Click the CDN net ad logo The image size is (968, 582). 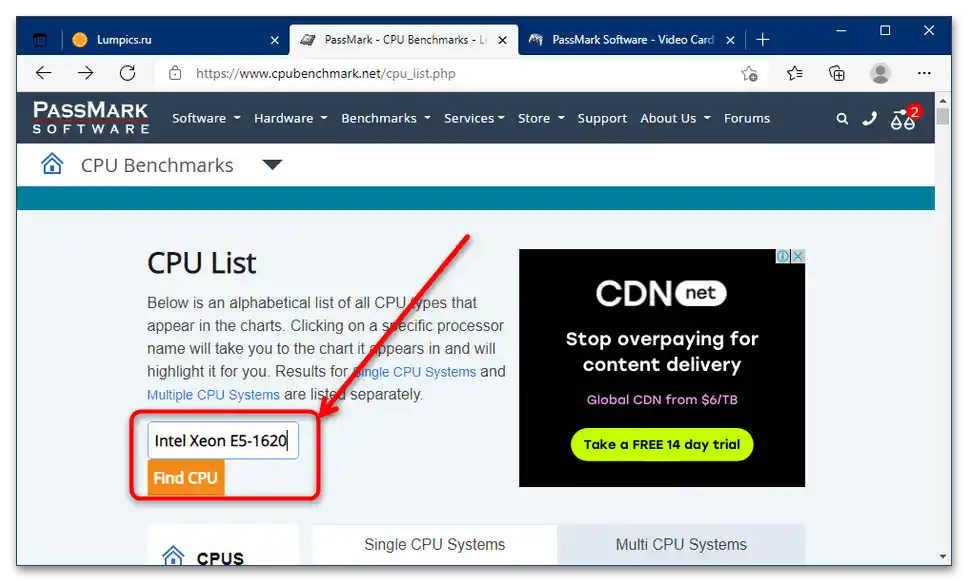(x=661, y=293)
